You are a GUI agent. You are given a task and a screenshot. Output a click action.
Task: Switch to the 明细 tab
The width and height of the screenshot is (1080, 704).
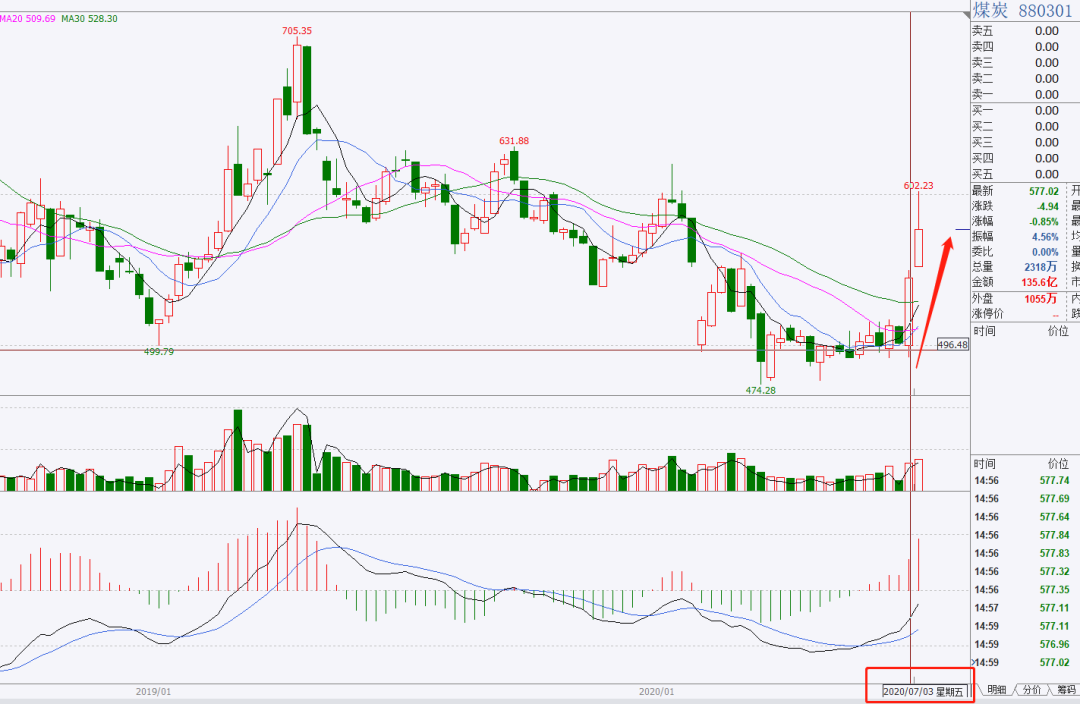[996, 690]
